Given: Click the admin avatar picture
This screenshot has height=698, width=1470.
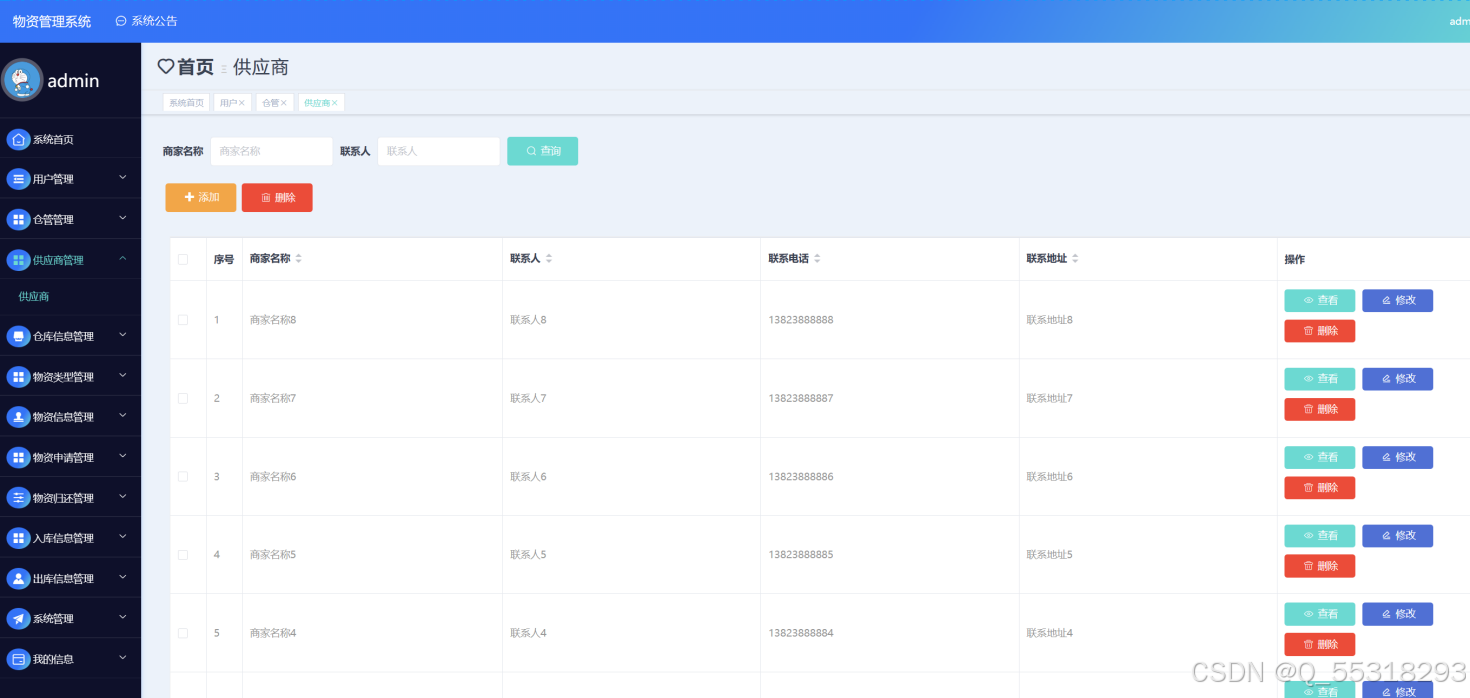Looking at the screenshot, I should pos(22,80).
